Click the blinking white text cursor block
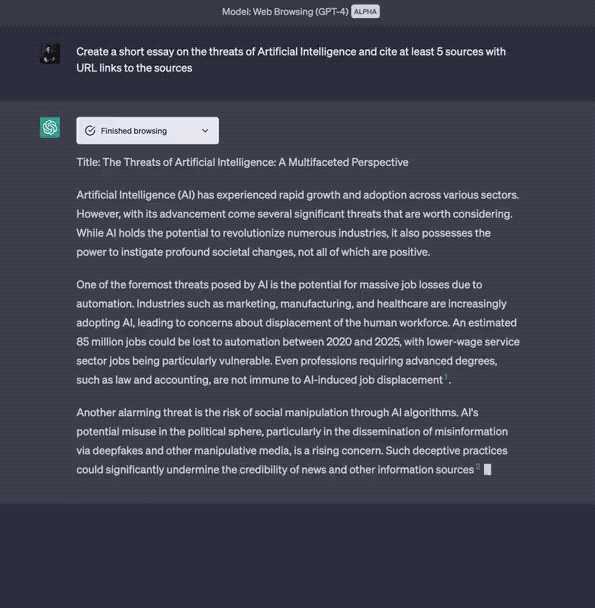The height and width of the screenshot is (608, 595). [x=488, y=470]
